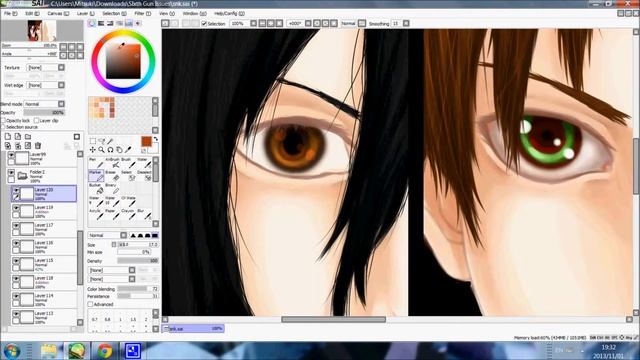
Task: Toggle visibility of Folder 2
Action: point(11,173)
